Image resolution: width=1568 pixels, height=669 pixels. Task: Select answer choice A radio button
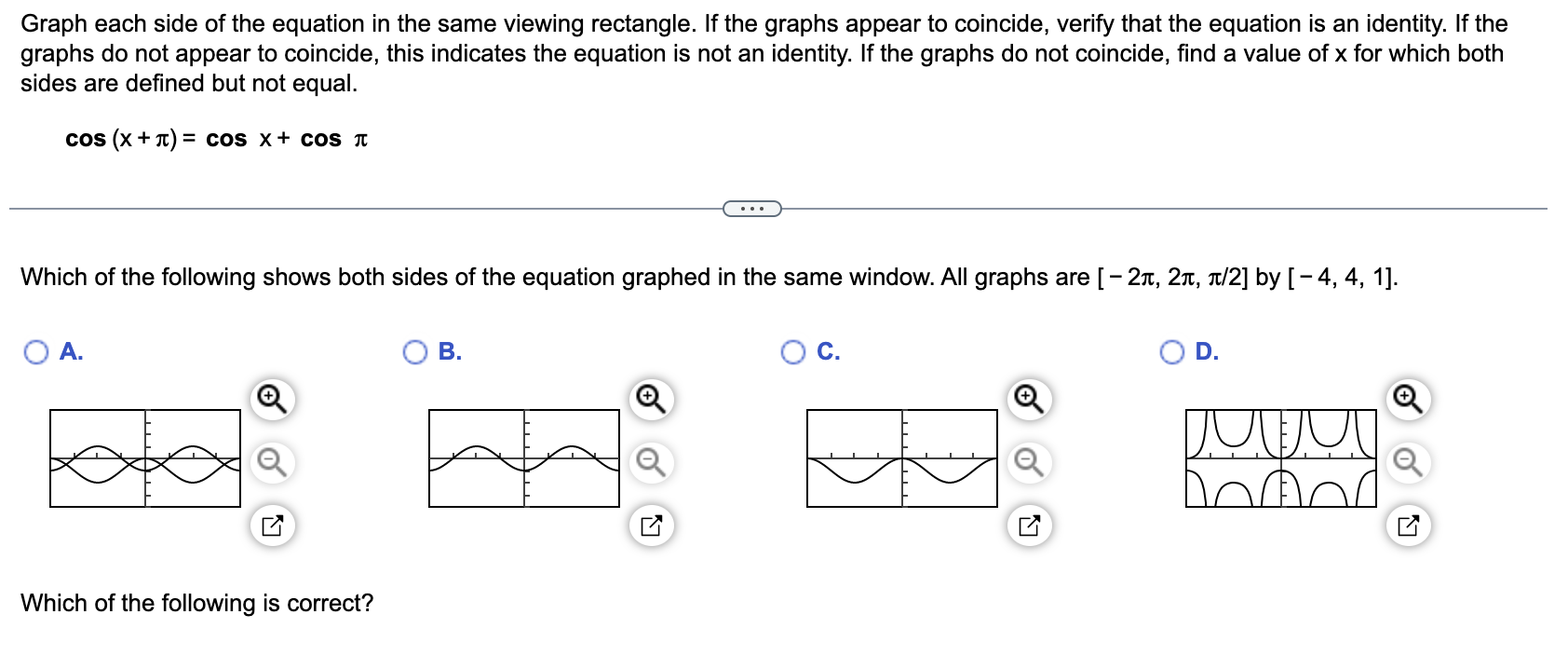coord(35,352)
